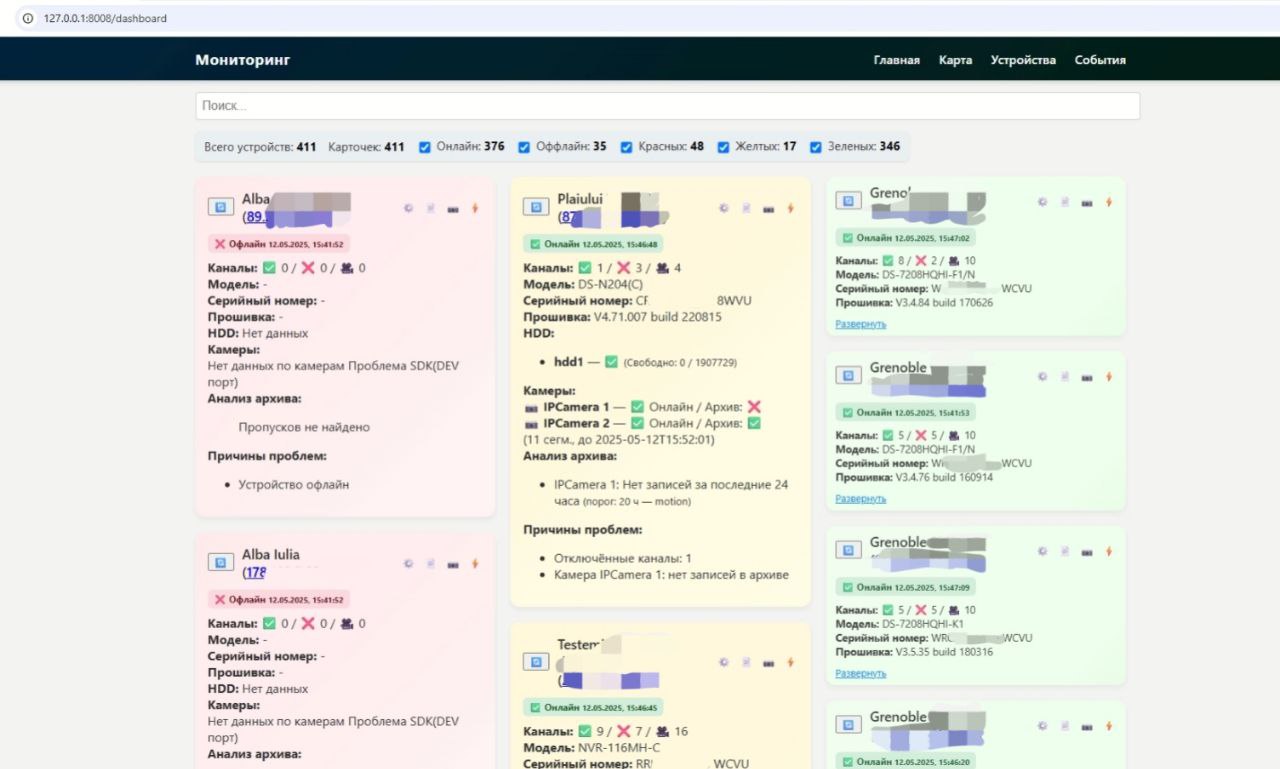The image size is (1280, 769).
Task: Click the gear icon on the Grenoble V3.4.76 card
Action: click(x=1041, y=376)
